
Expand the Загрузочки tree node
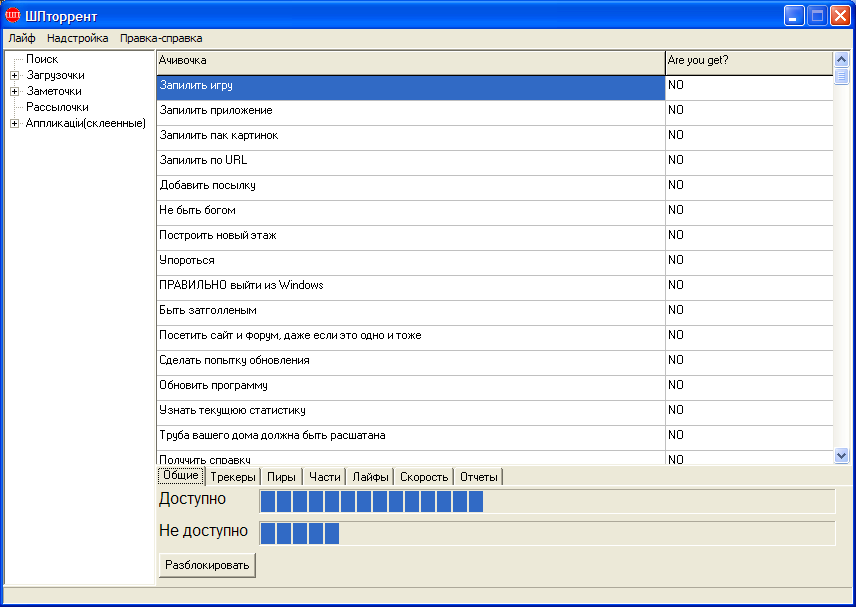(14, 75)
